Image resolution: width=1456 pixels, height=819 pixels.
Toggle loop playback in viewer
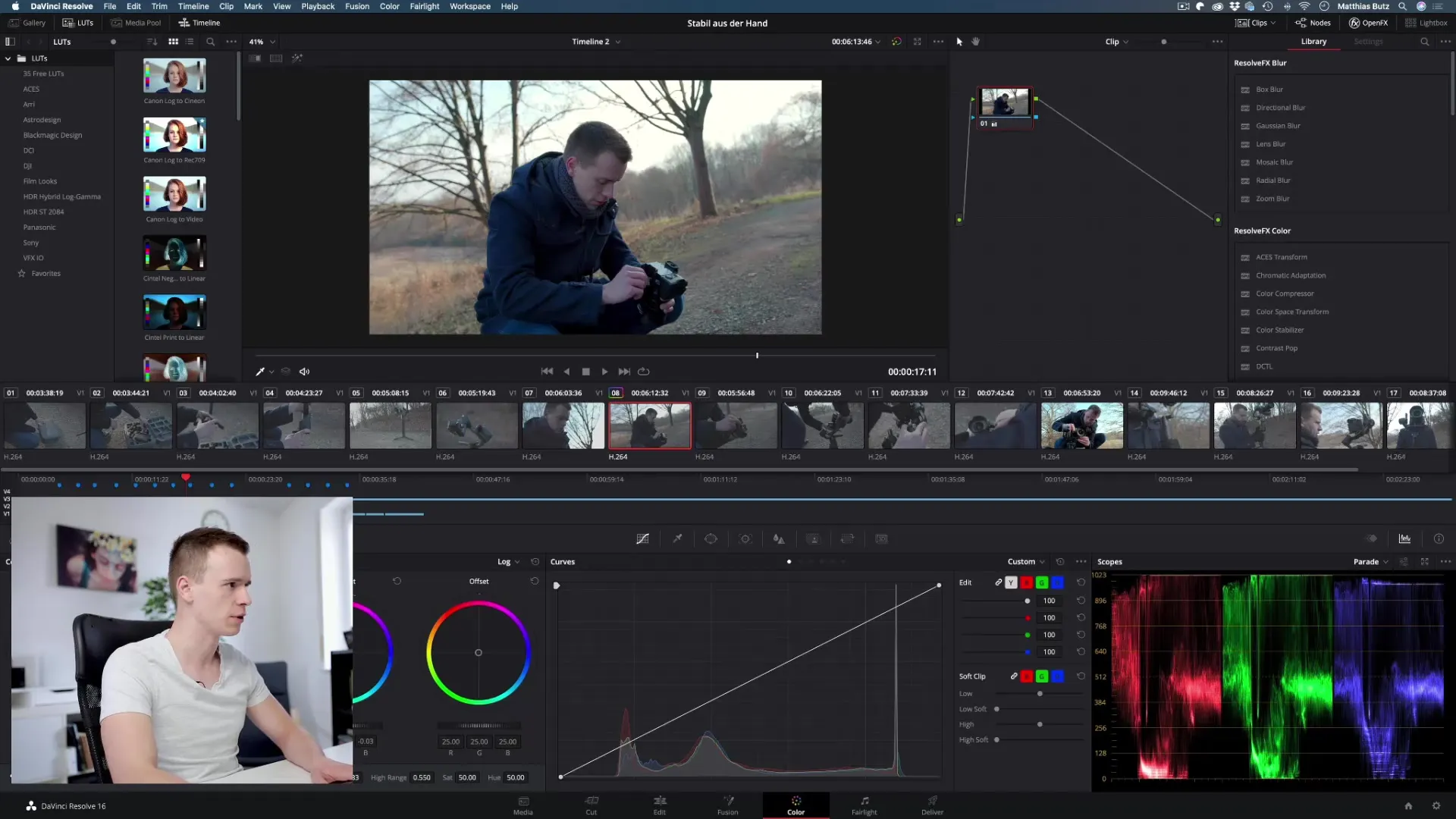point(644,372)
